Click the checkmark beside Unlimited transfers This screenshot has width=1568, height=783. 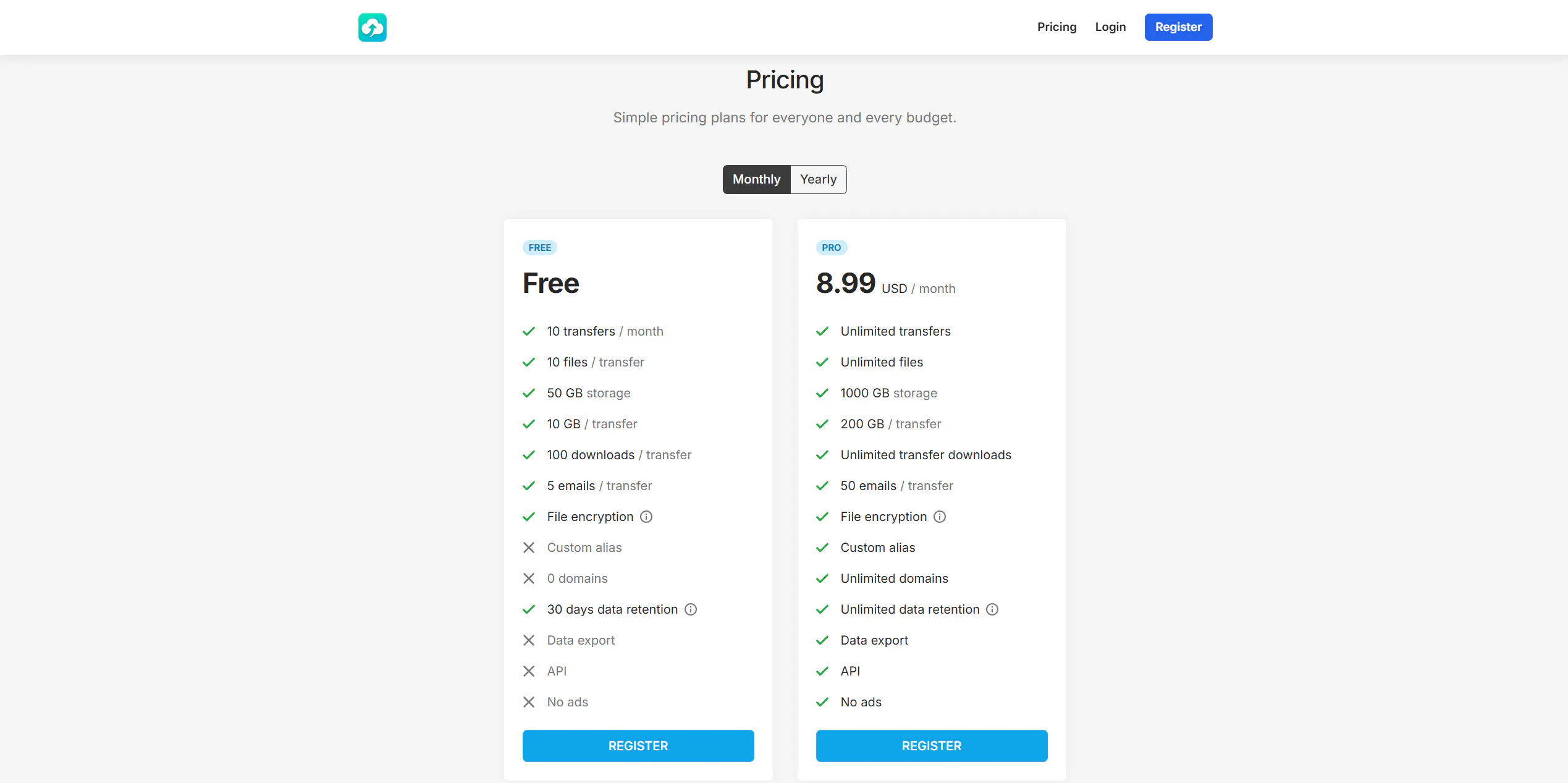click(x=822, y=331)
